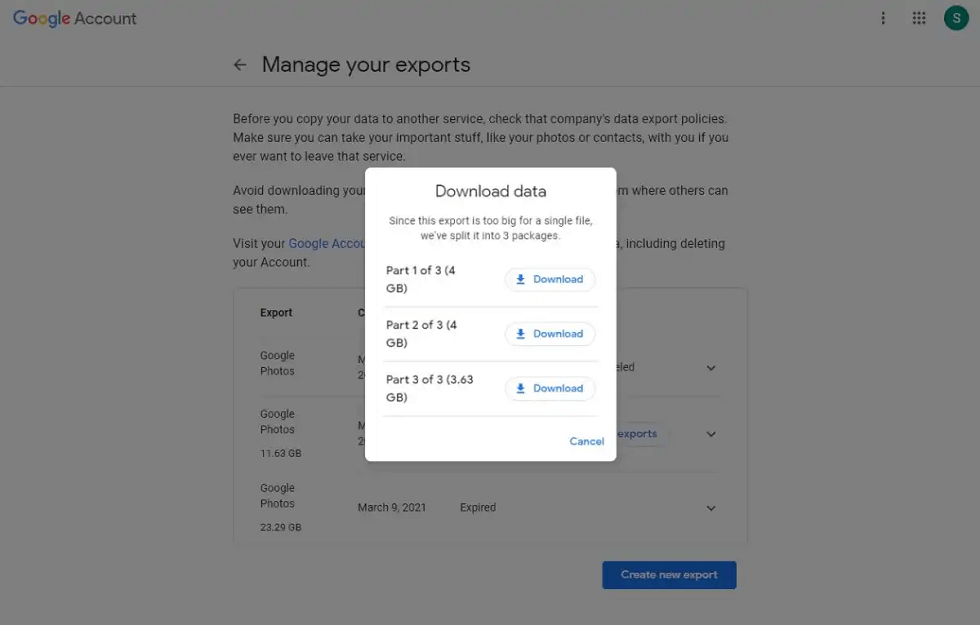Open your account profile avatar
Screen dimensions: 980x625
(x=956, y=18)
